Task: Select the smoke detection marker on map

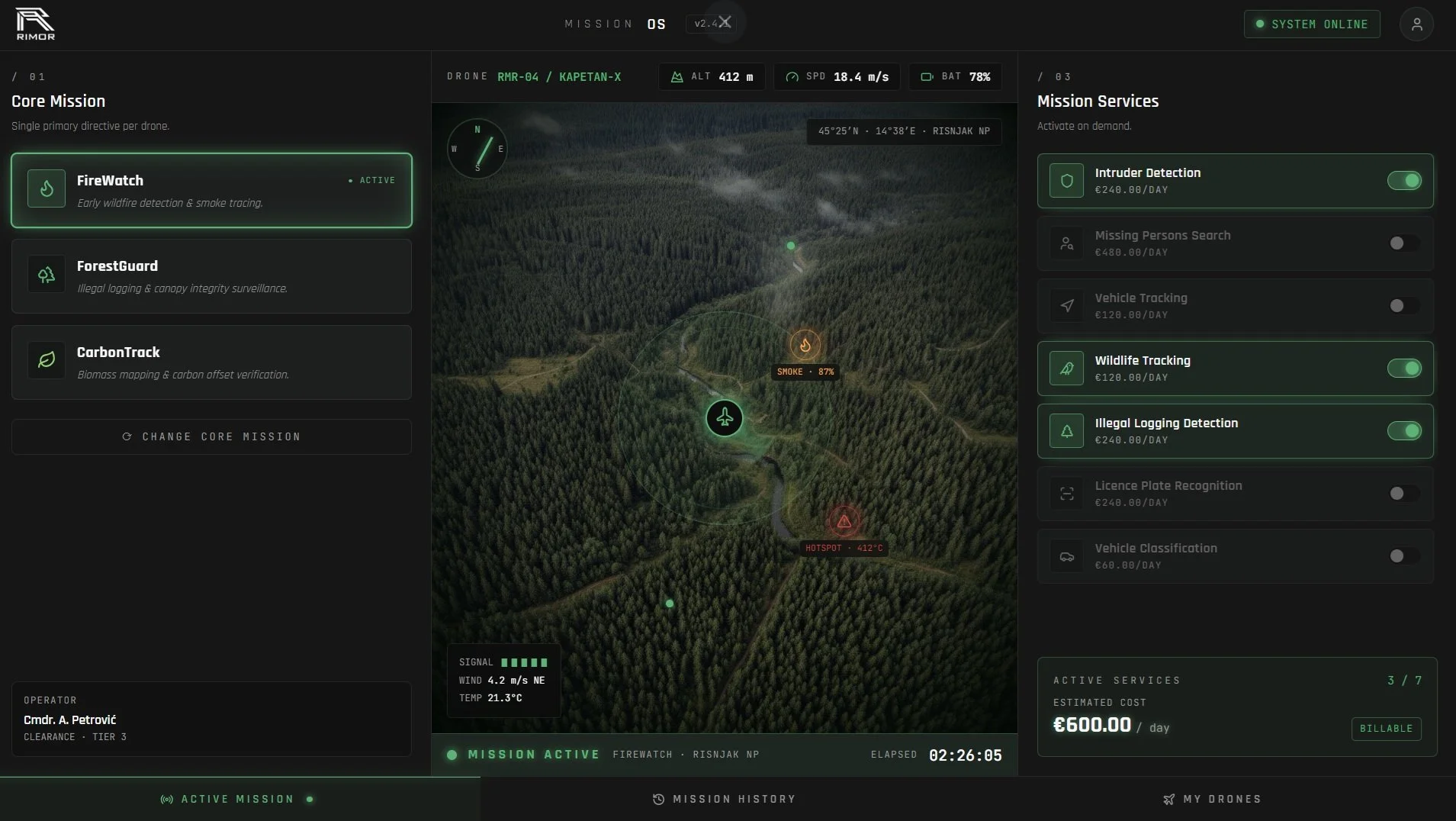Action: click(x=805, y=346)
